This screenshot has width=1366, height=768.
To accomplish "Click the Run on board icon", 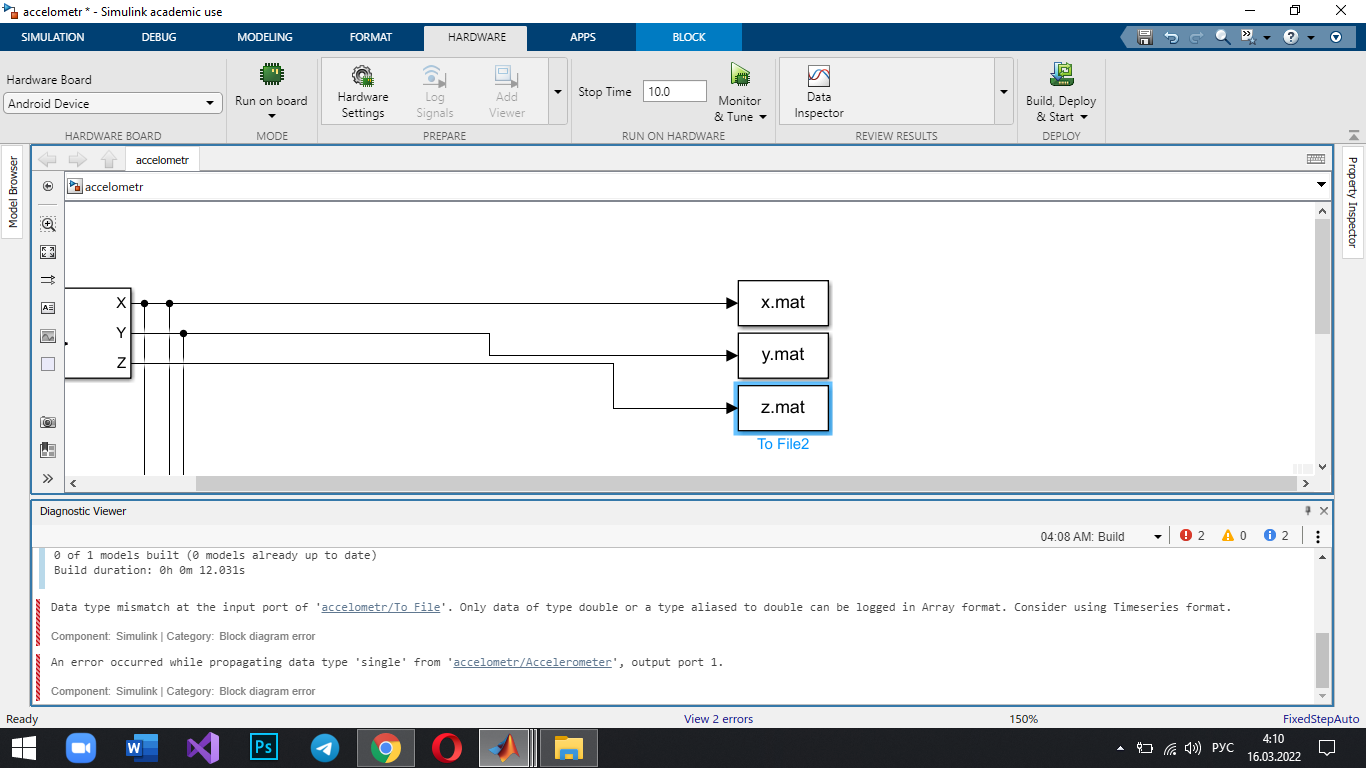I will pyautogui.click(x=271, y=75).
